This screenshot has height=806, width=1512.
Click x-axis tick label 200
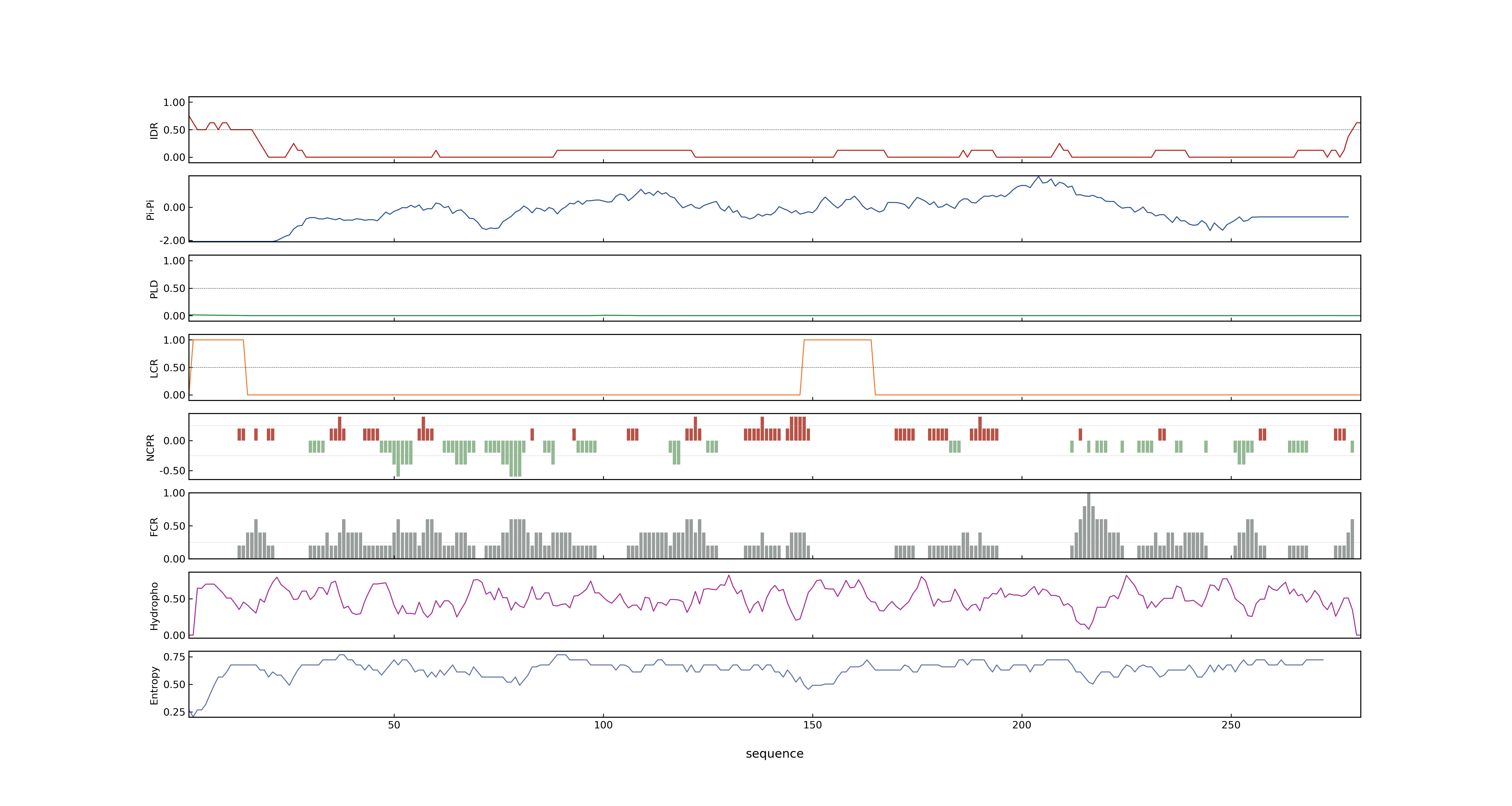click(x=1021, y=725)
